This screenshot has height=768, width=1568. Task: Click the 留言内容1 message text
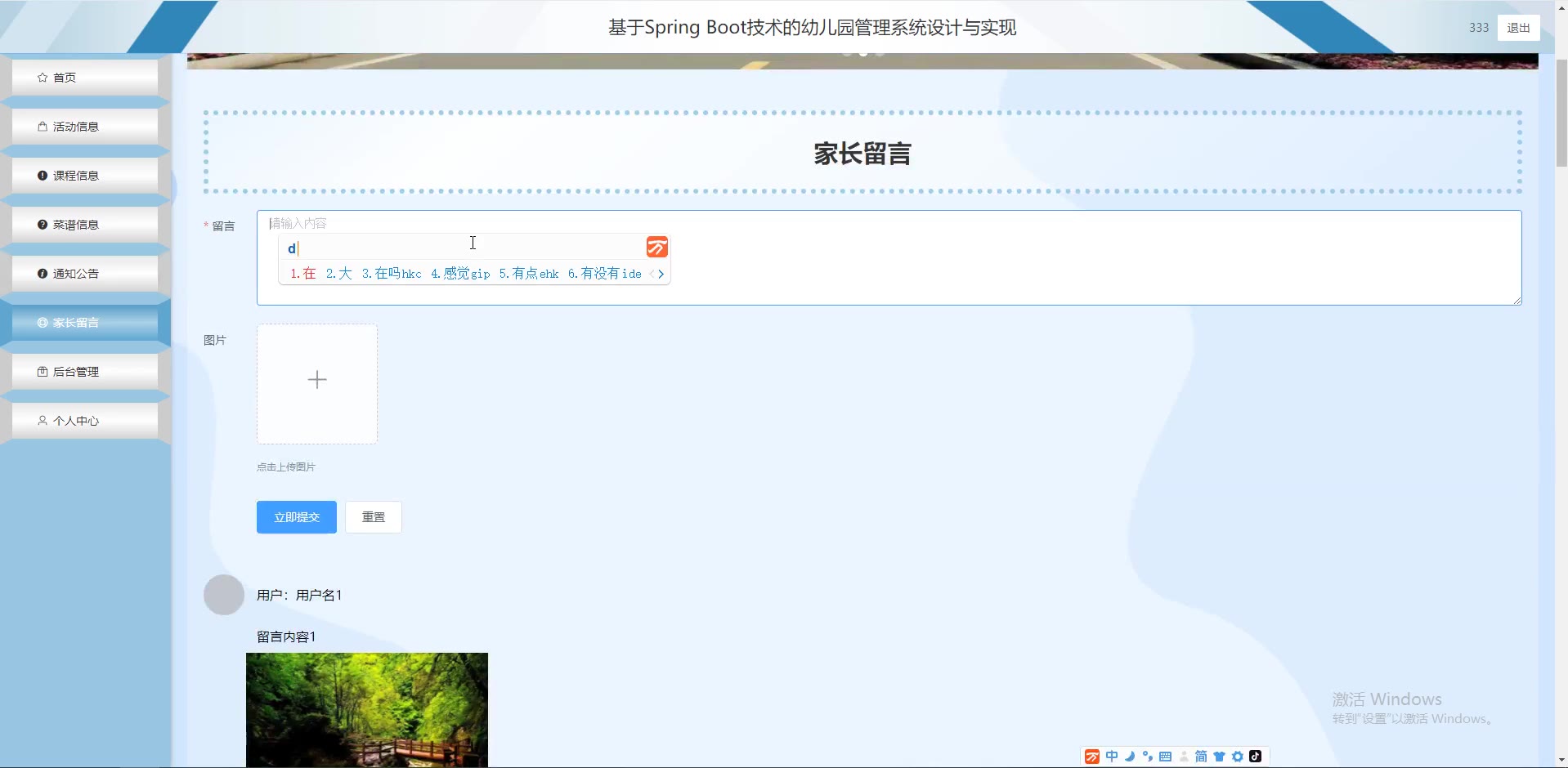point(286,636)
